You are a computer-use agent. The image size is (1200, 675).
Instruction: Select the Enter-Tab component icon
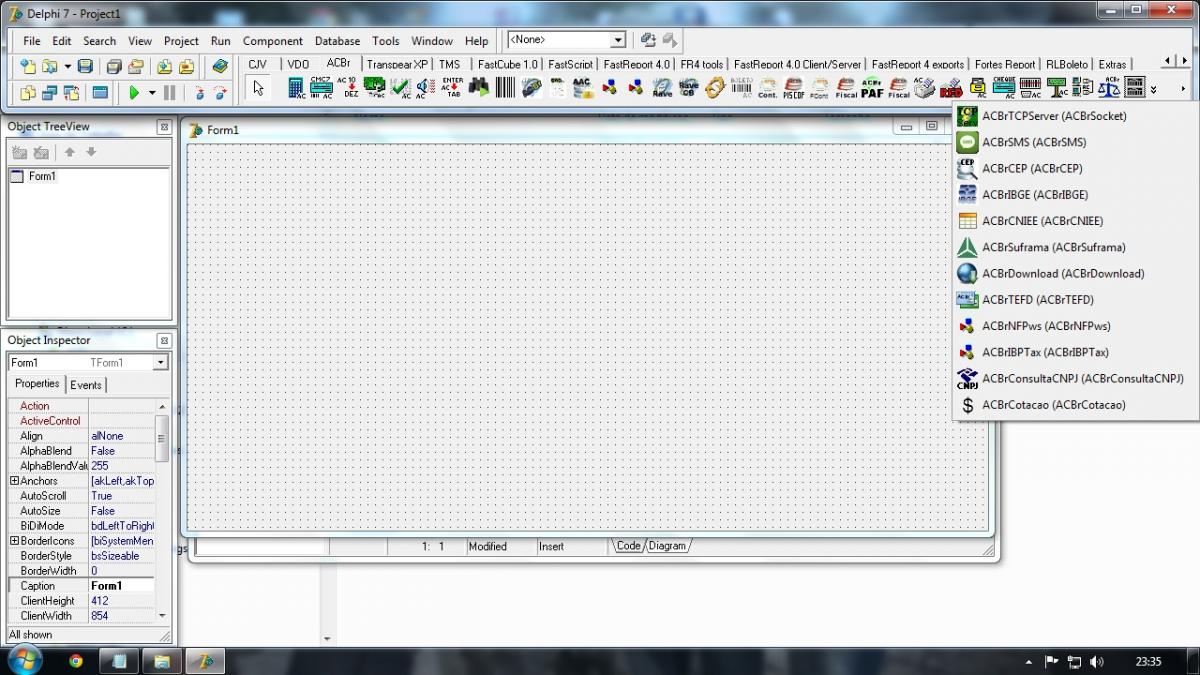(453, 88)
